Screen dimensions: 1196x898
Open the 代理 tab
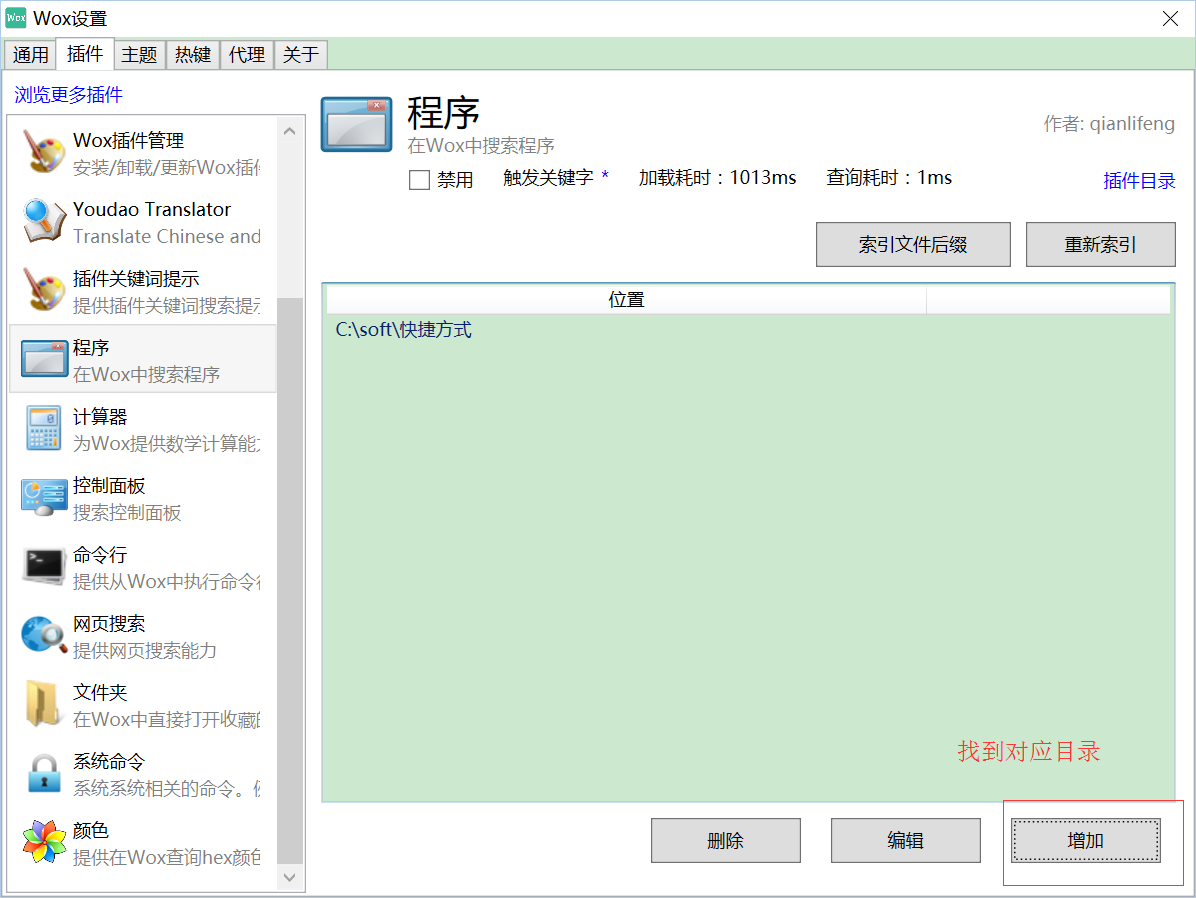tap(247, 55)
